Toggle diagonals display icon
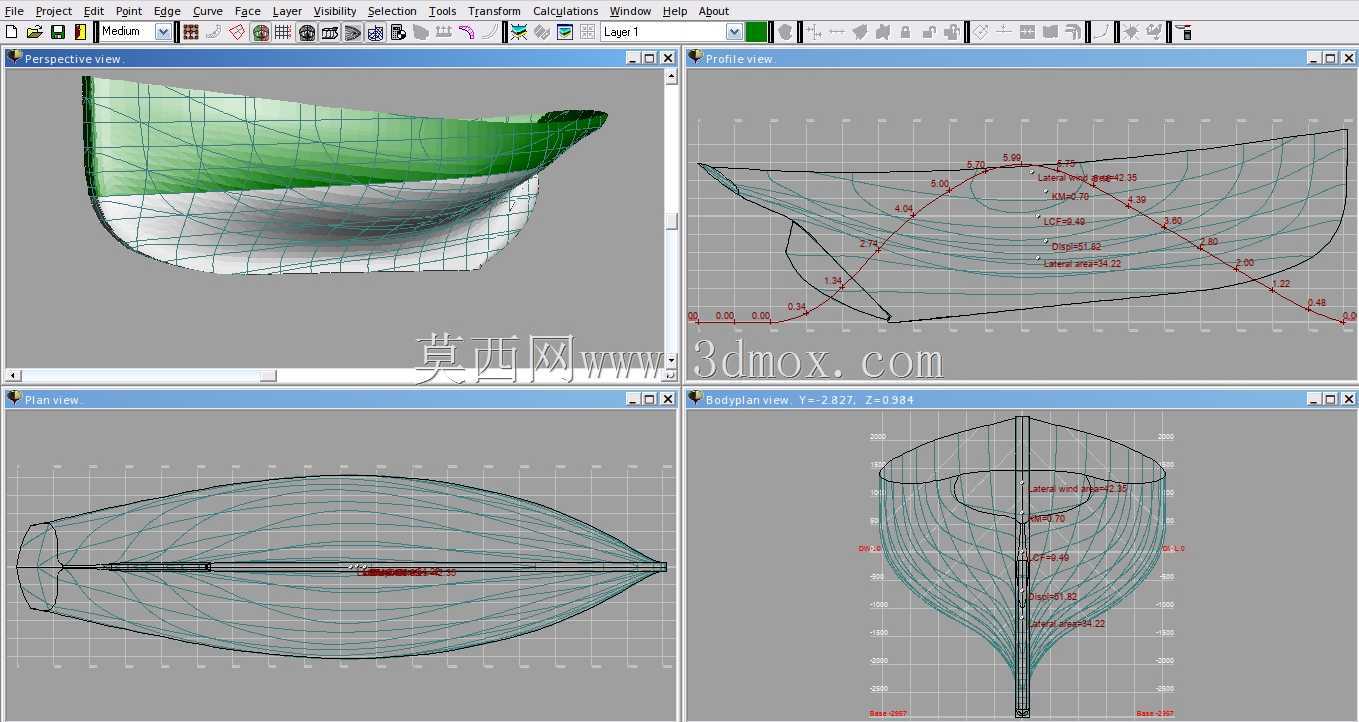Image resolution: width=1359 pixels, height=722 pixels. coord(375,32)
